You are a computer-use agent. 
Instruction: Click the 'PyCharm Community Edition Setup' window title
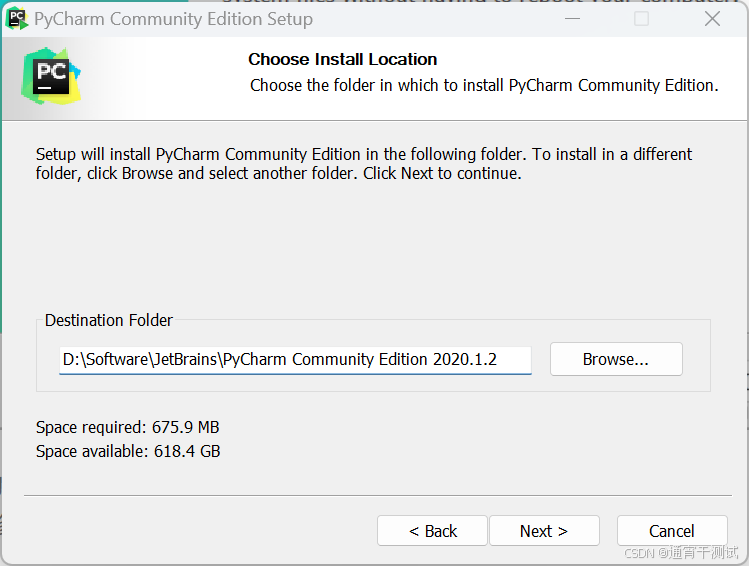pos(173,19)
